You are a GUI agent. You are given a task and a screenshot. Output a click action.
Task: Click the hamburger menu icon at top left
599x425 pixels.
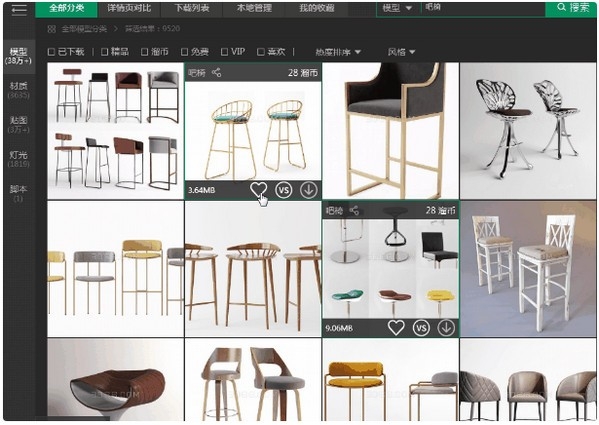click(x=18, y=9)
